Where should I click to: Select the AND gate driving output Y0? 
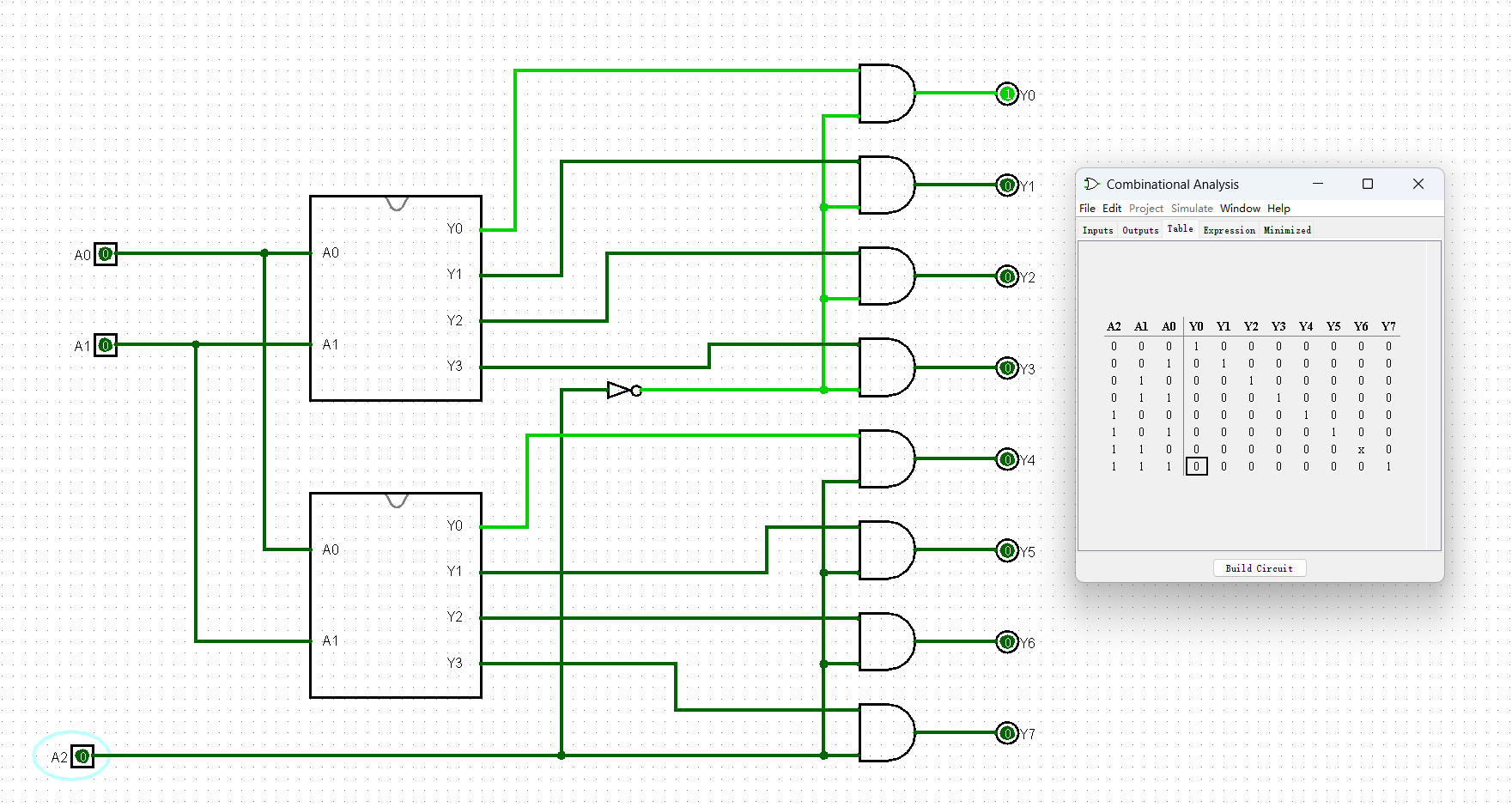pyautogui.click(x=886, y=94)
